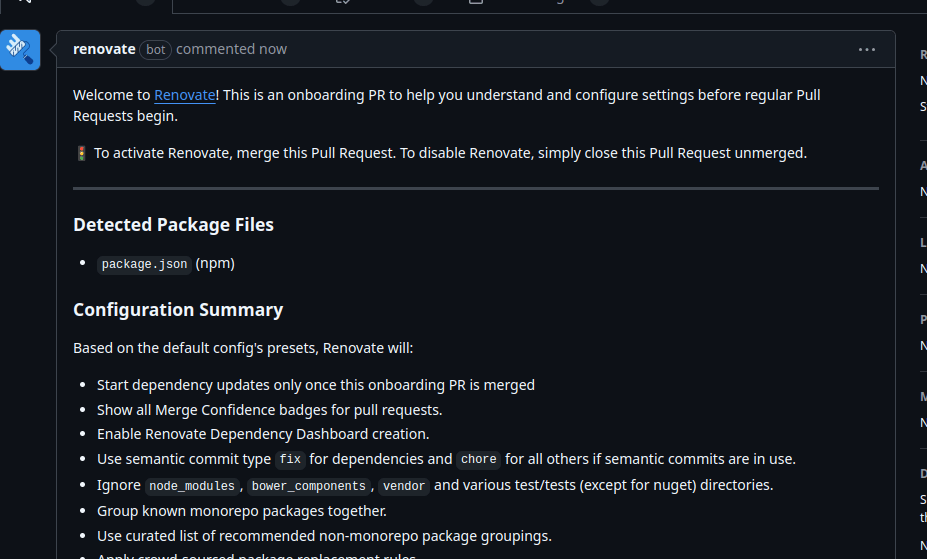Click the 'fix' commit type code tag

point(290,460)
